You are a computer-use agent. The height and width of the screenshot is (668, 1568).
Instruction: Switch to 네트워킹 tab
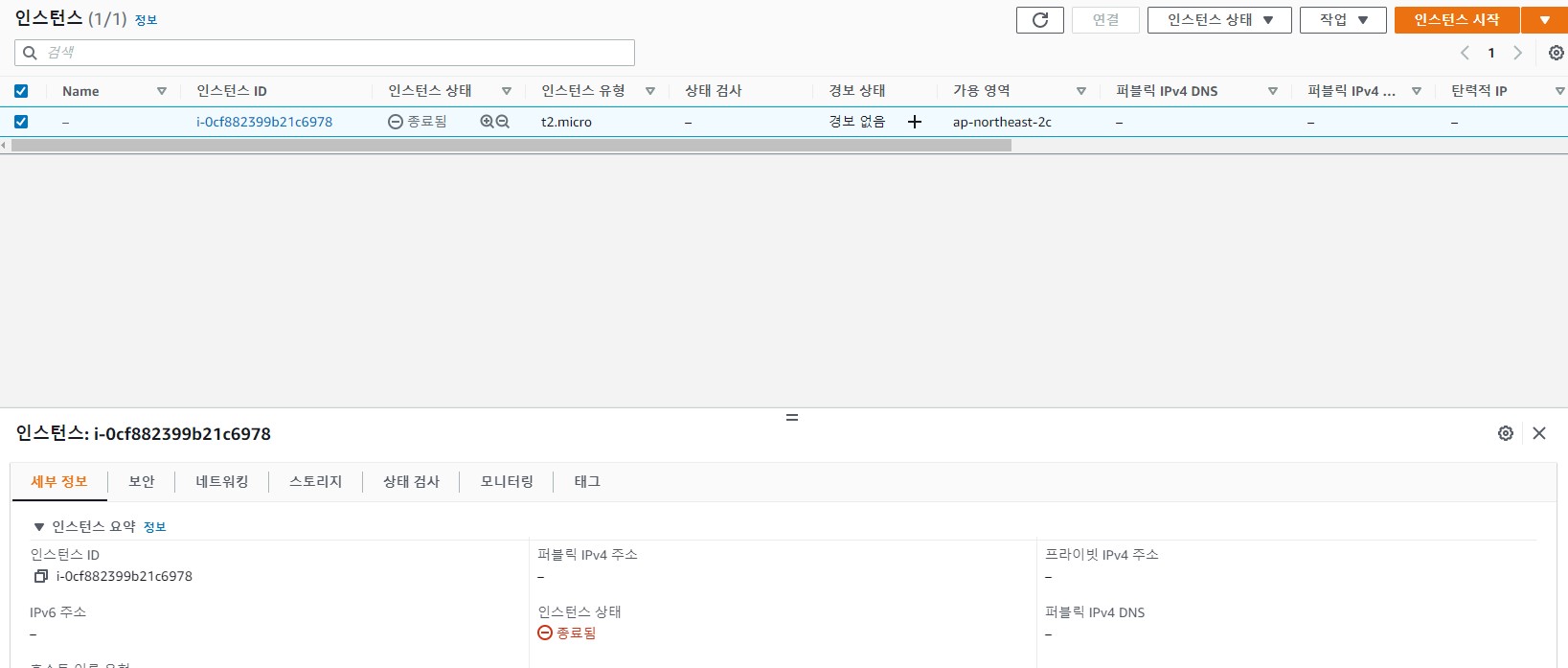pos(222,481)
